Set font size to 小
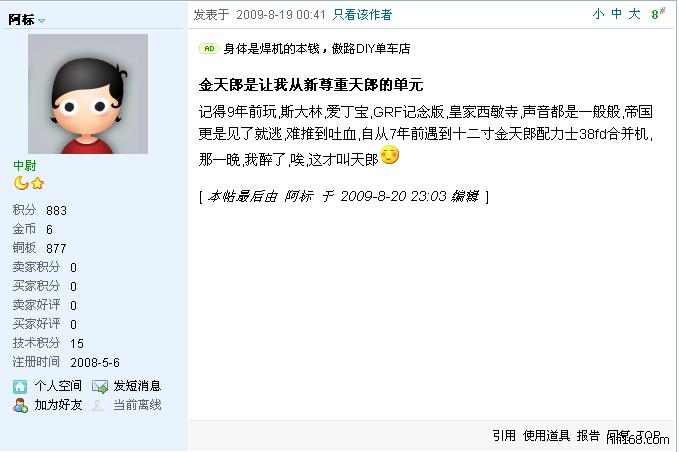The height and width of the screenshot is (452, 679). coord(598,14)
